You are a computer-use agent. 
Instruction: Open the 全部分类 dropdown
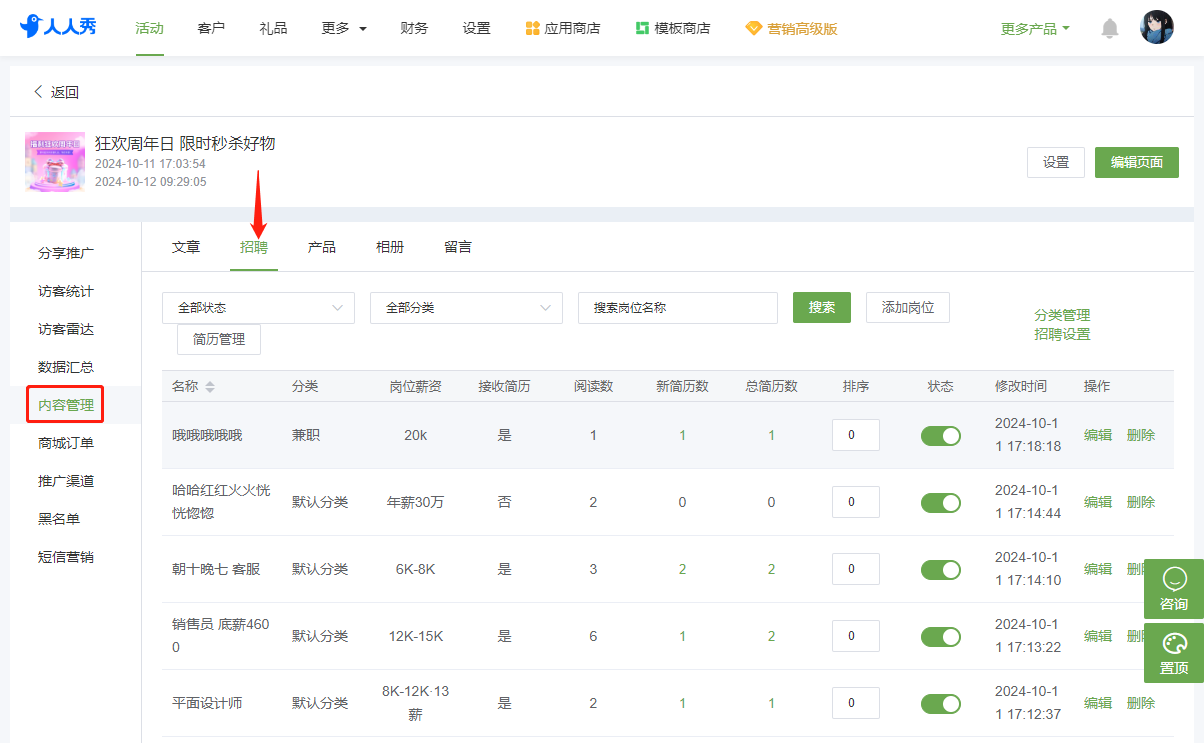coord(466,308)
